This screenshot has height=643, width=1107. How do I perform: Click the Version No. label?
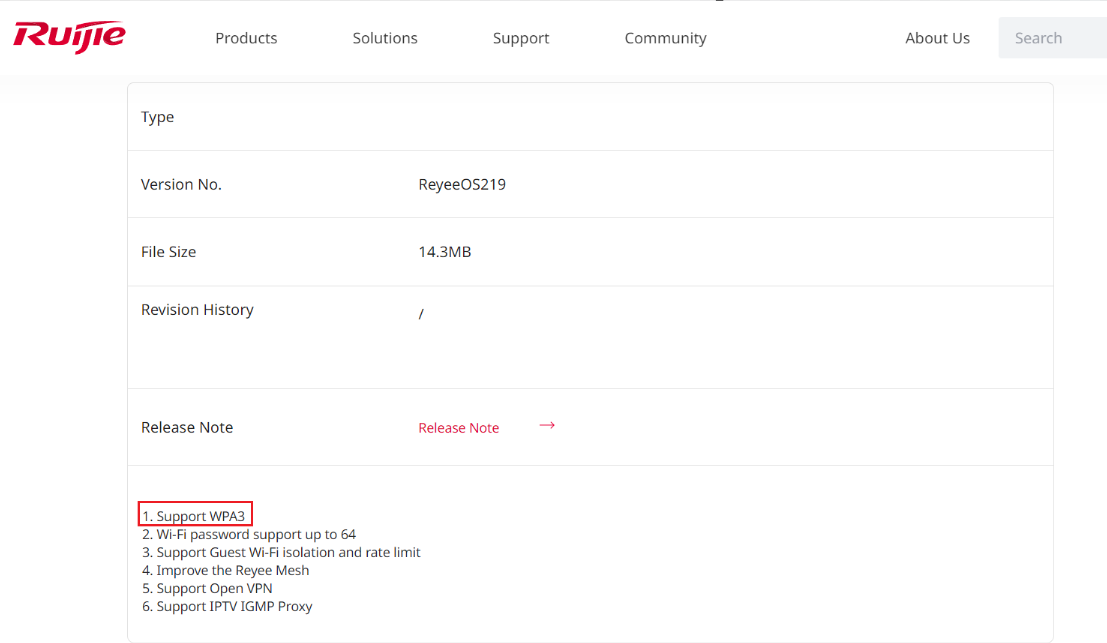coord(181,184)
